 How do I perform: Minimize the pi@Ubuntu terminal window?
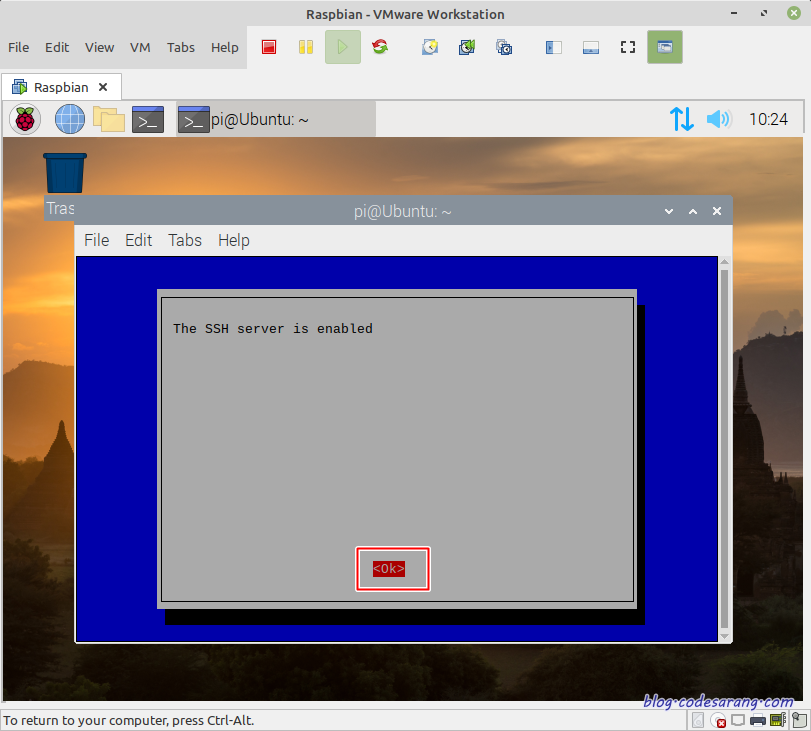[x=669, y=211]
